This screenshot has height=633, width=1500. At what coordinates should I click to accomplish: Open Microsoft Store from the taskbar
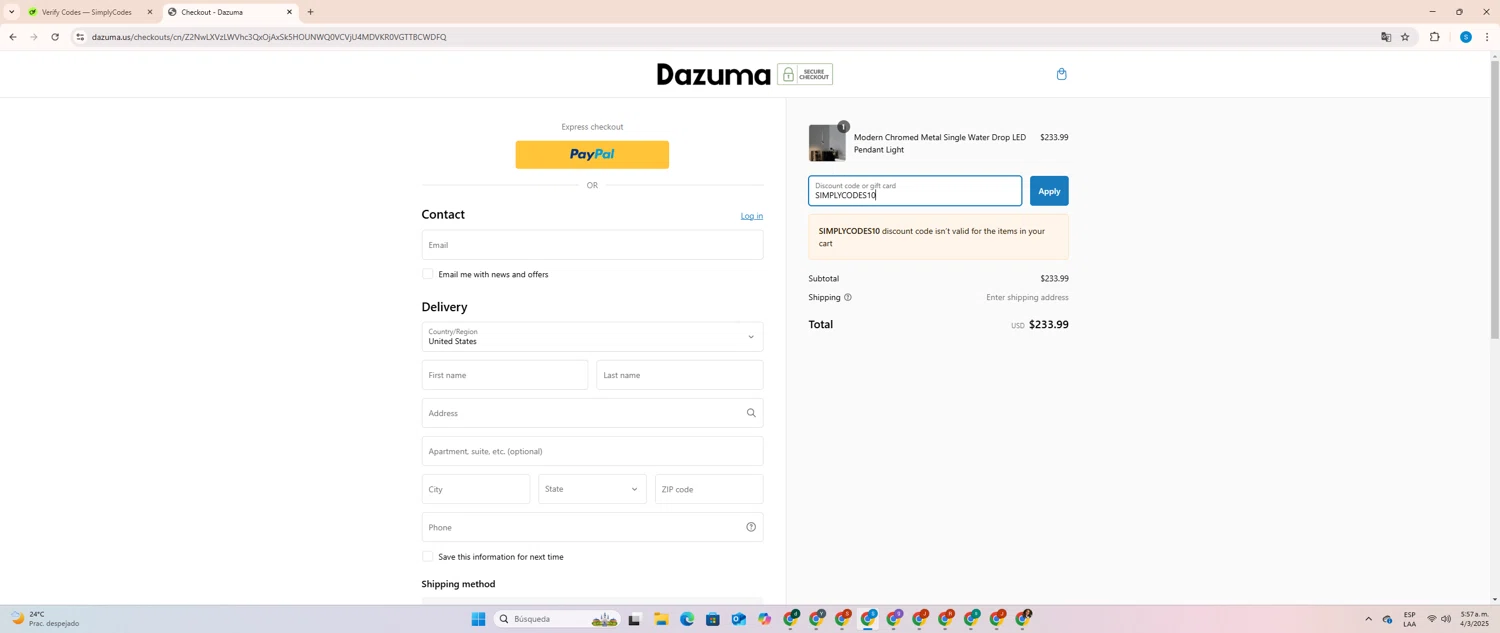[713, 620]
